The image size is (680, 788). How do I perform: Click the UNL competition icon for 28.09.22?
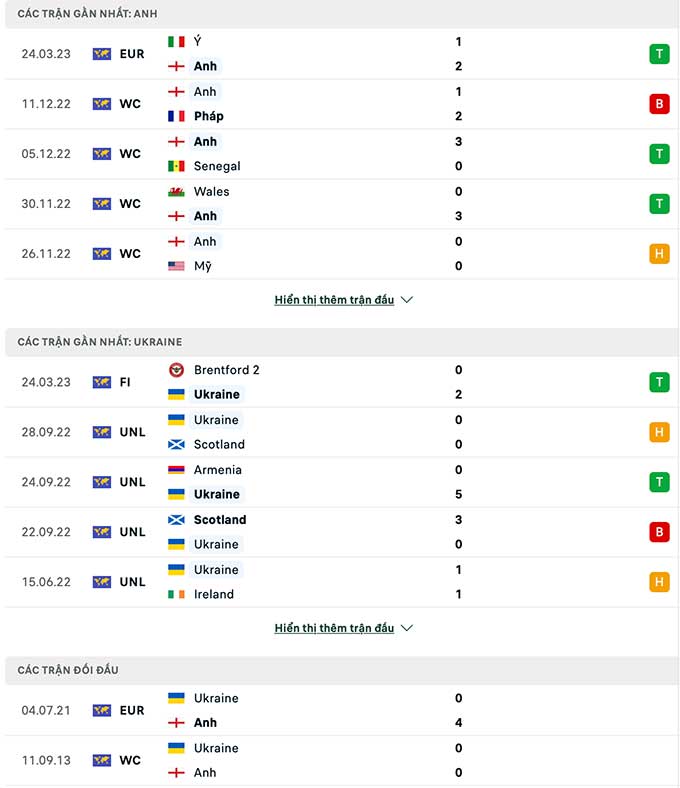pyautogui.click(x=102, y=432)
